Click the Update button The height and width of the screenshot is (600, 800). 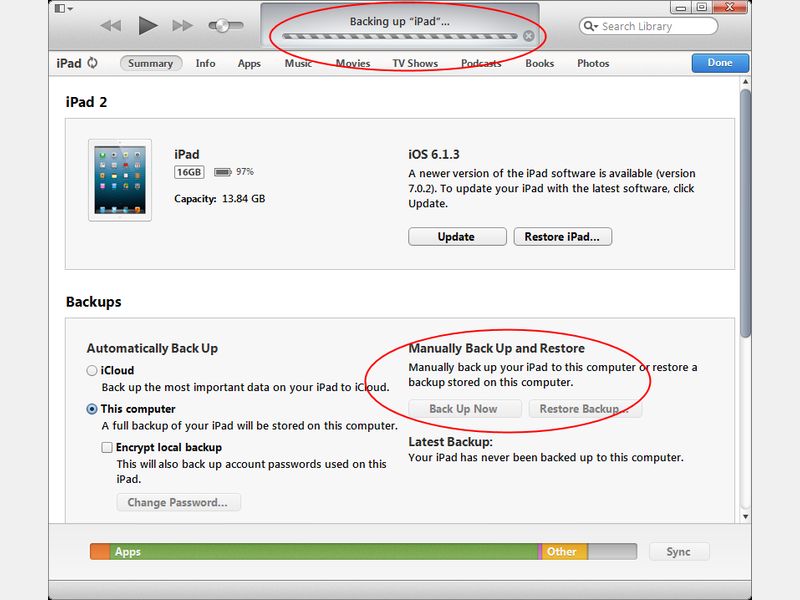[457, 237]
